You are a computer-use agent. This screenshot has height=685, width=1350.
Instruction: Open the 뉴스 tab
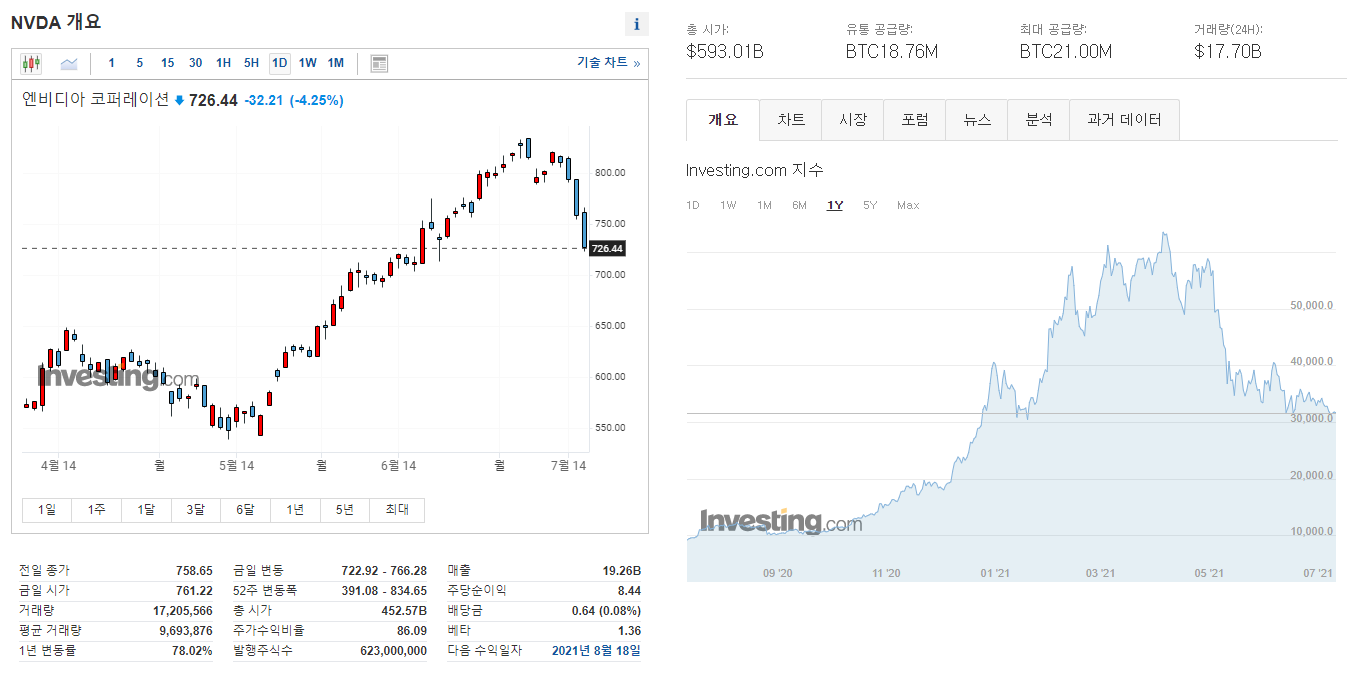click(x=977, y=120)
